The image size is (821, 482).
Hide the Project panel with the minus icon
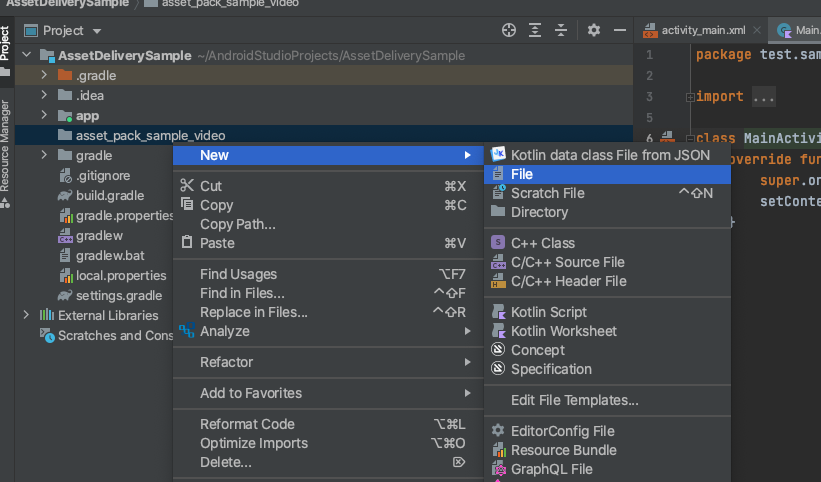[619, 30]
